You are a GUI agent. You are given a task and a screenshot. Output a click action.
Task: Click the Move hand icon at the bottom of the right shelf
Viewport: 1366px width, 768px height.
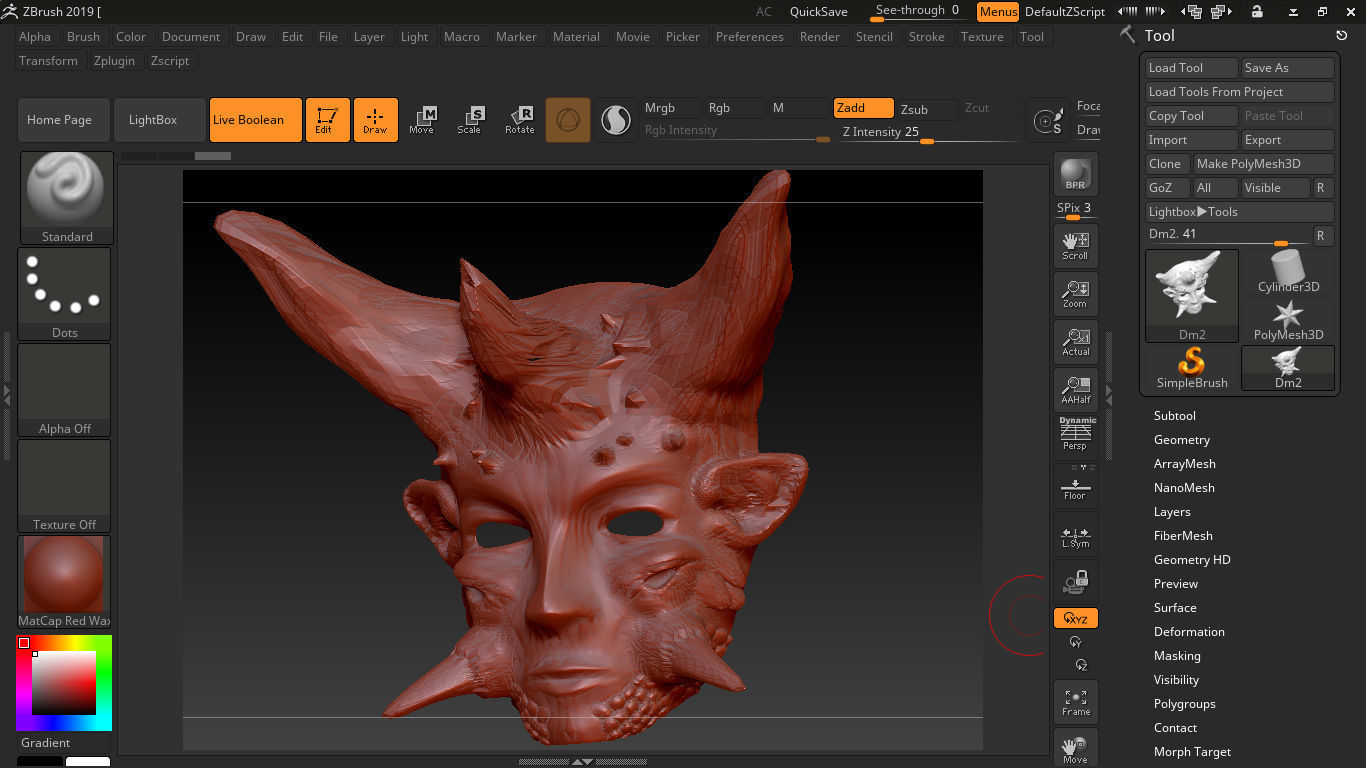[1076, 748]
